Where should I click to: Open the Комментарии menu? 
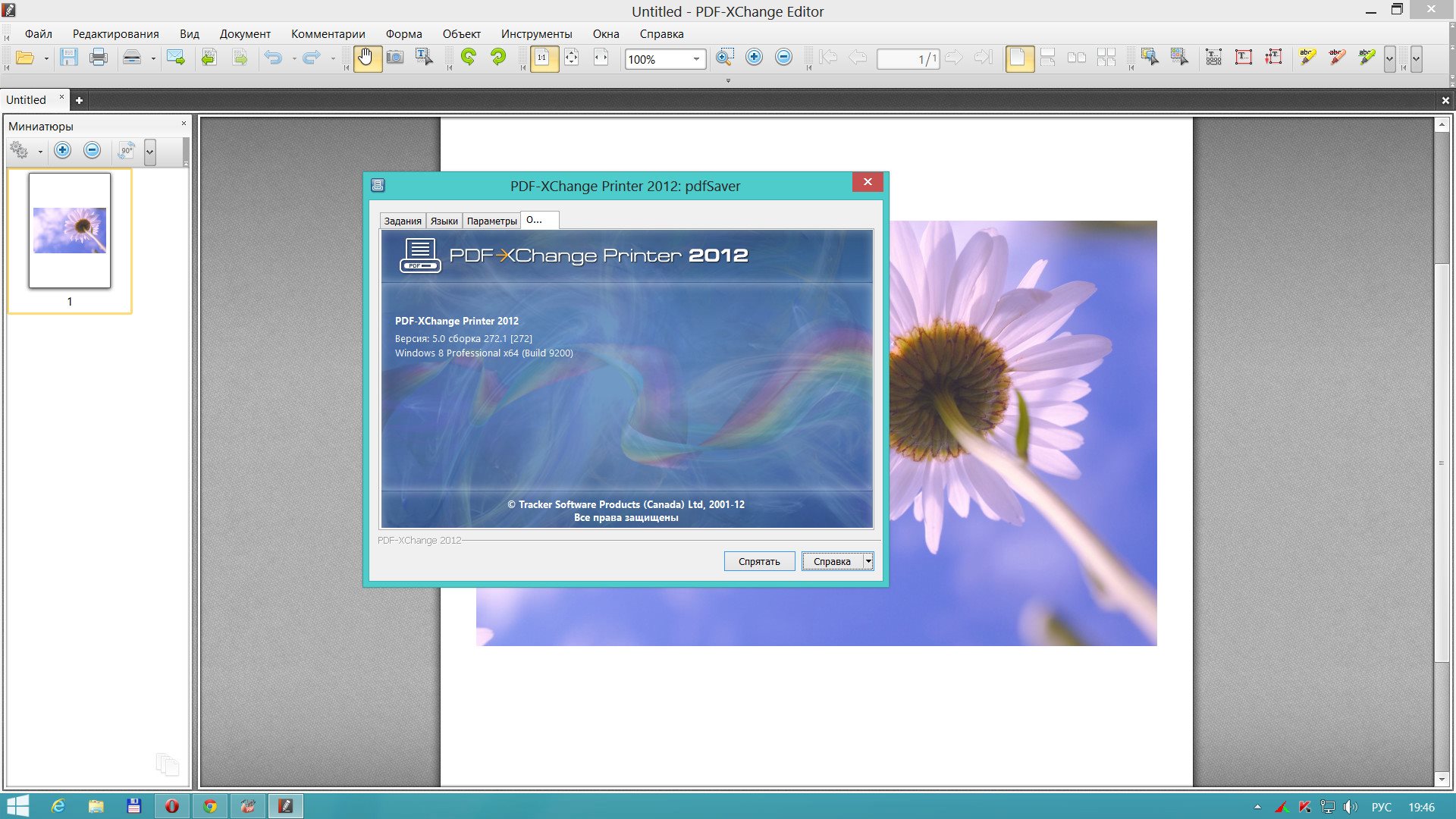tap(328, 34)
